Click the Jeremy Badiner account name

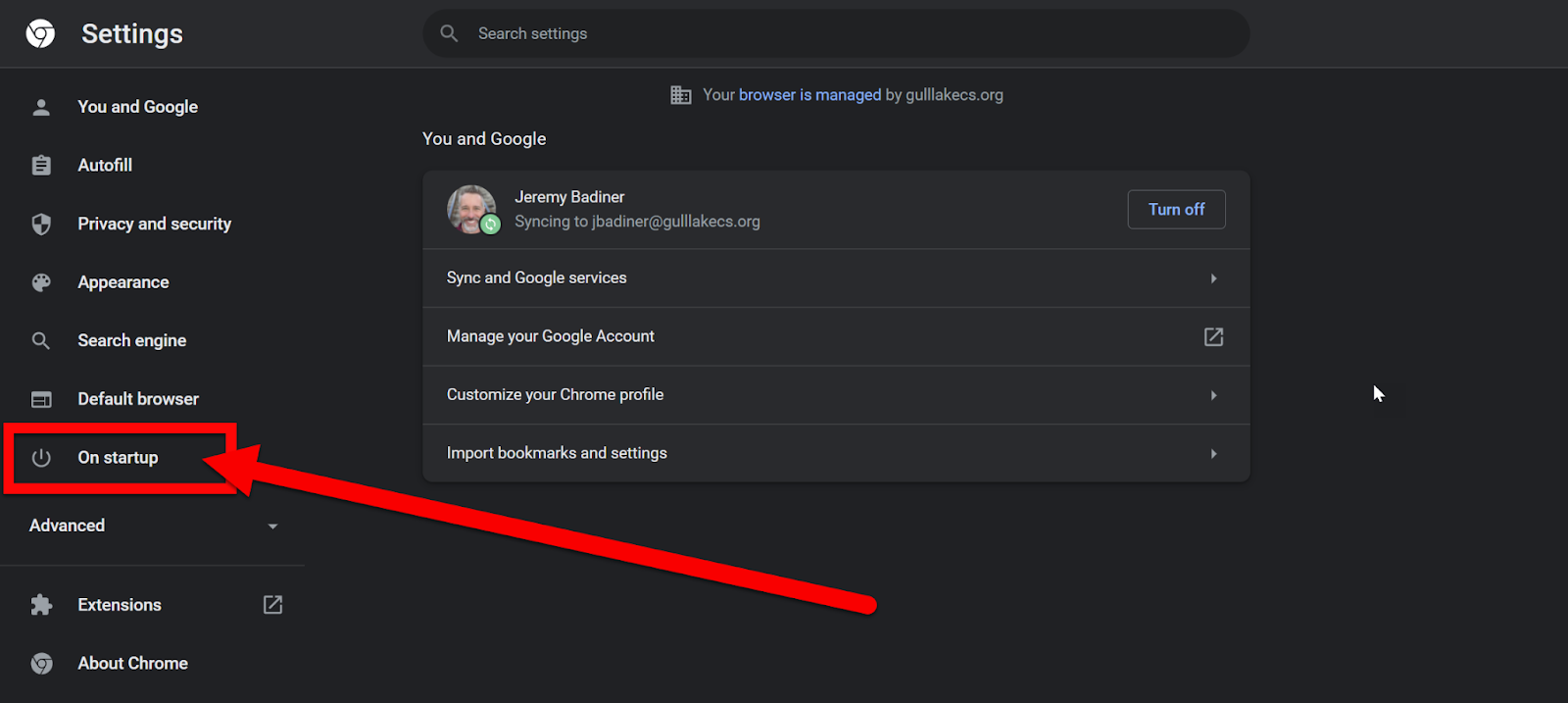tap(569, 197)
